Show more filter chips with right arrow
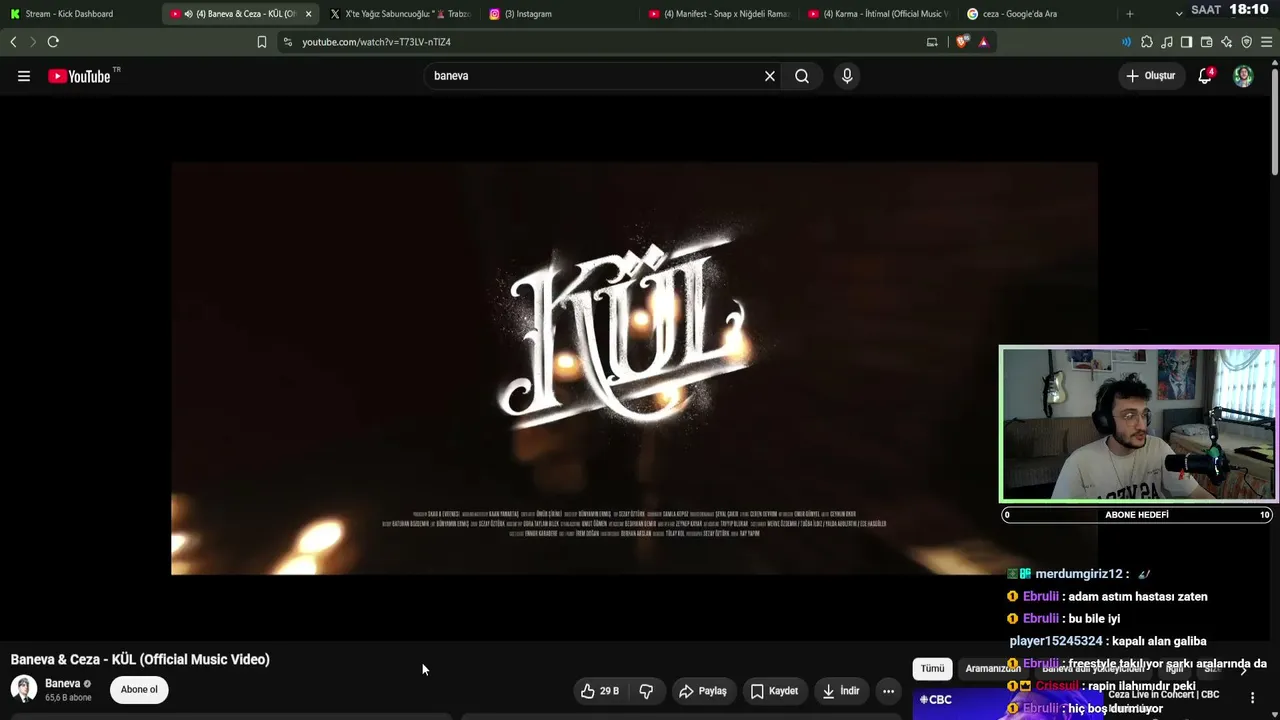The height and width of the screenshot is (720, 1280). (x=1244, y=669)
